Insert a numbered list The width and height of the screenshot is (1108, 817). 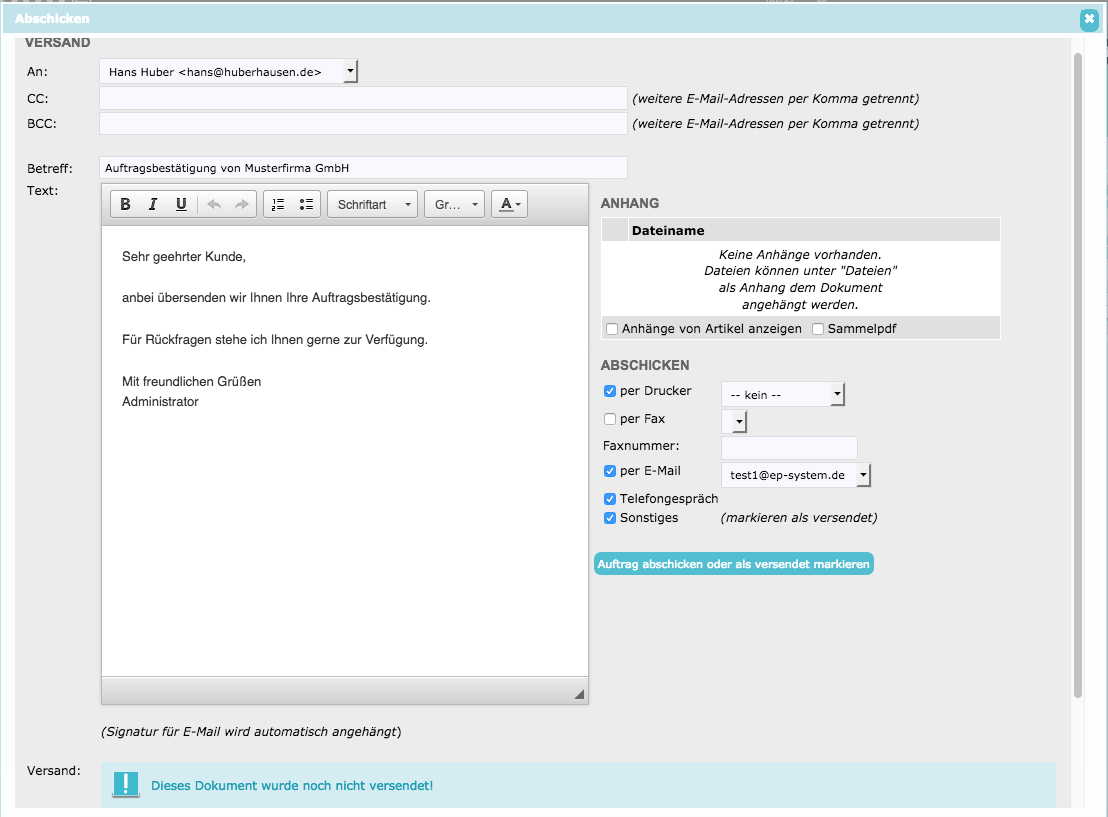pyautogui.click(x=278, y=204)
